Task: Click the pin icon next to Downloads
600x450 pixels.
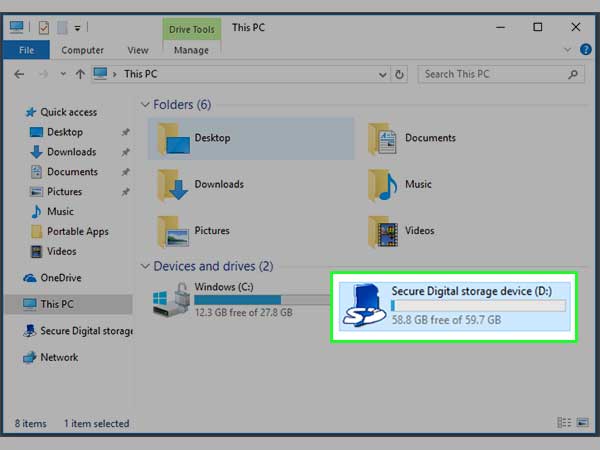Action: tap(126, 152)
